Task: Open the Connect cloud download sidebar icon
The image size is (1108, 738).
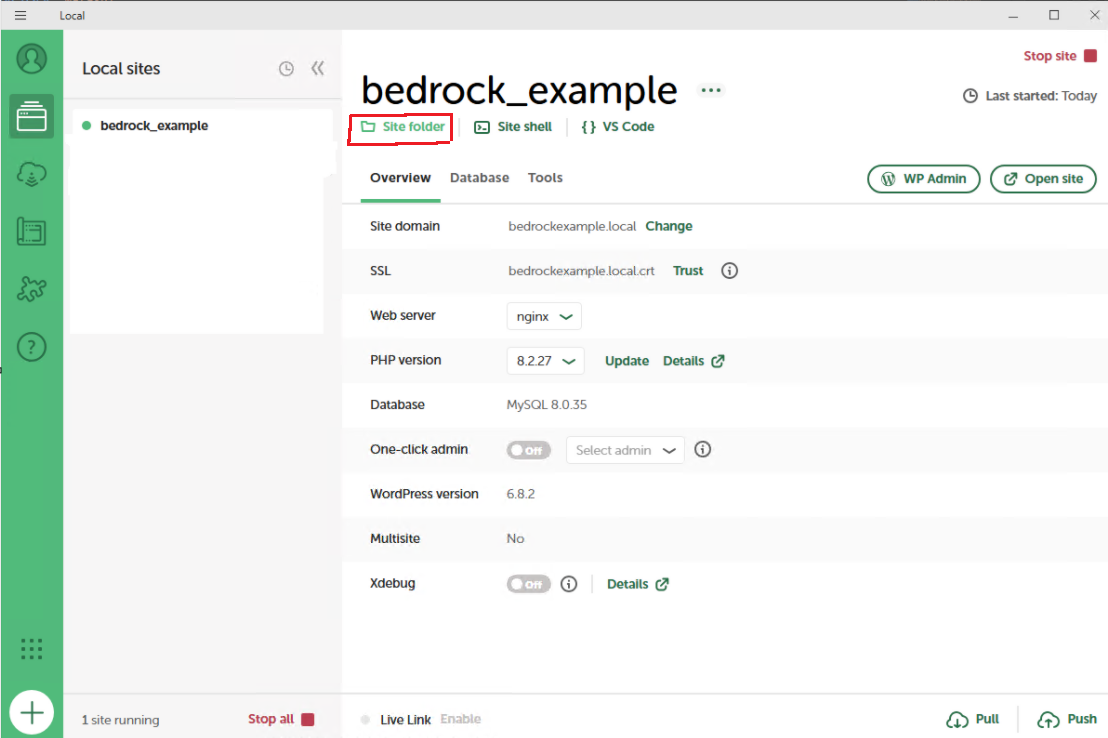Action: point(32,174)
